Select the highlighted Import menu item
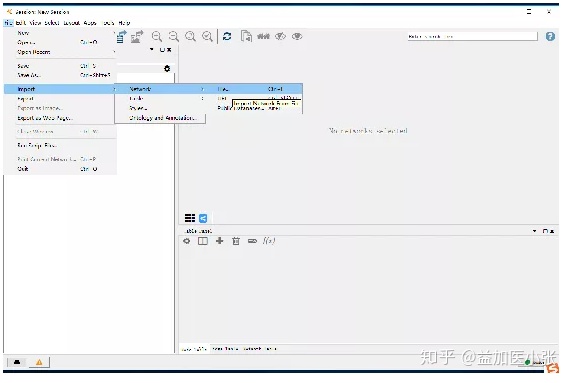This screenshot has width=571, height=383. coord(60,89)
